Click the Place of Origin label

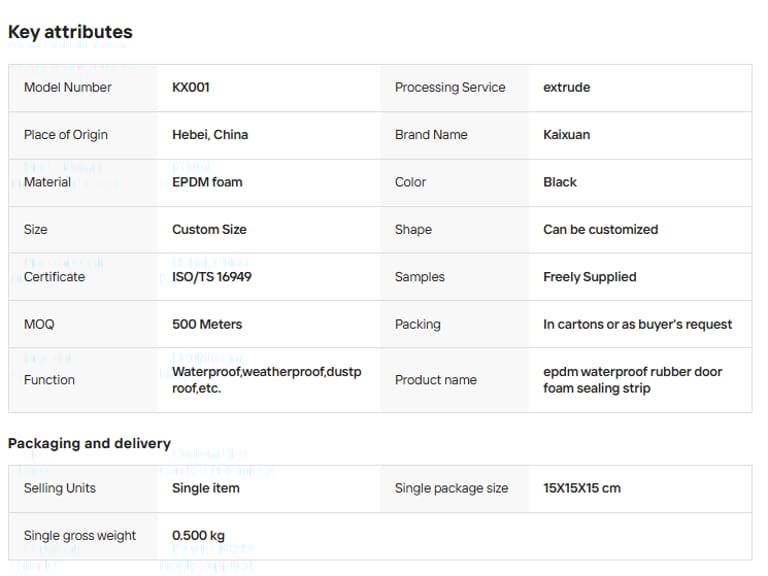coord(66,135)
